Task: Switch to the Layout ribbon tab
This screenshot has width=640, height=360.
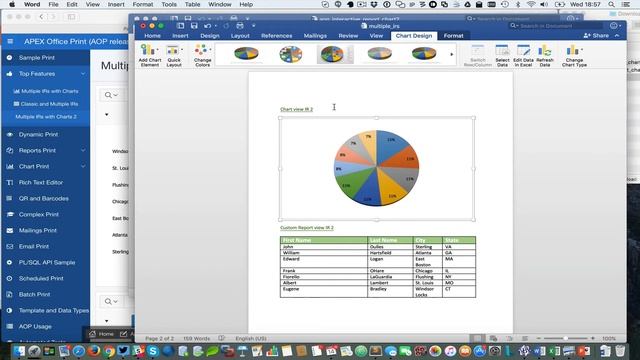Action: point(240,36)
